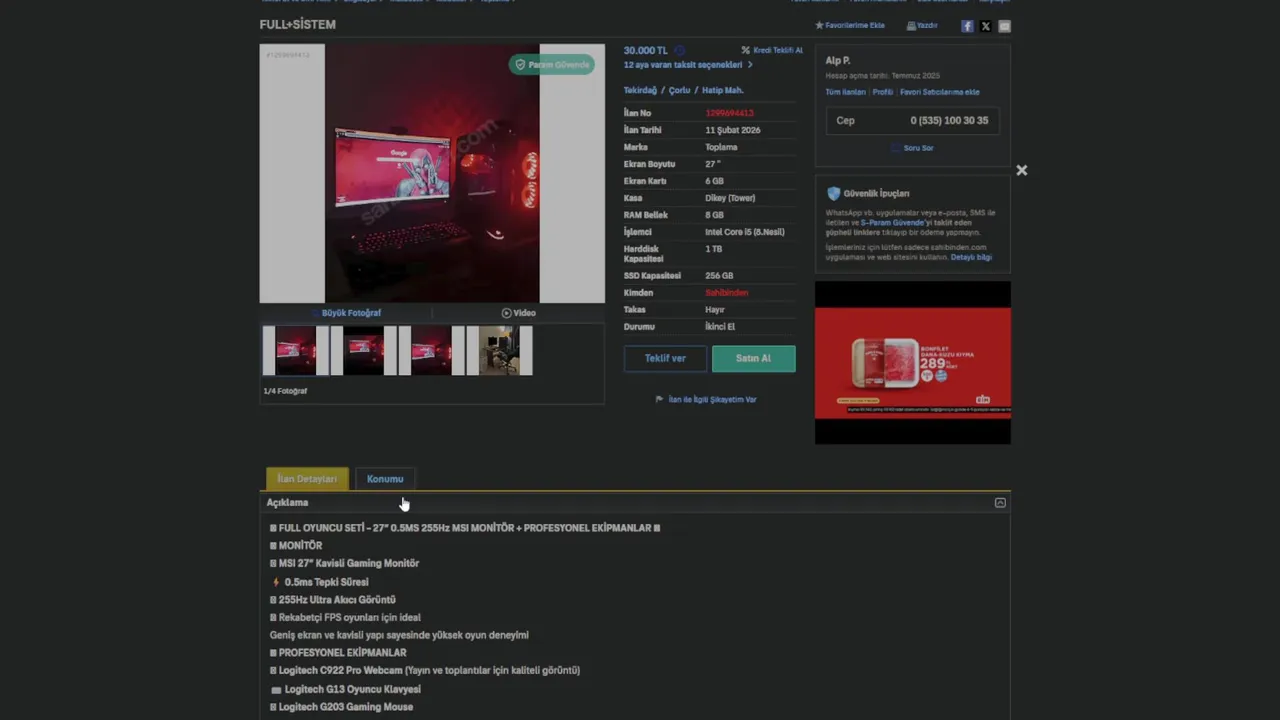Select the İlan Detayları tab

[307, 479]
